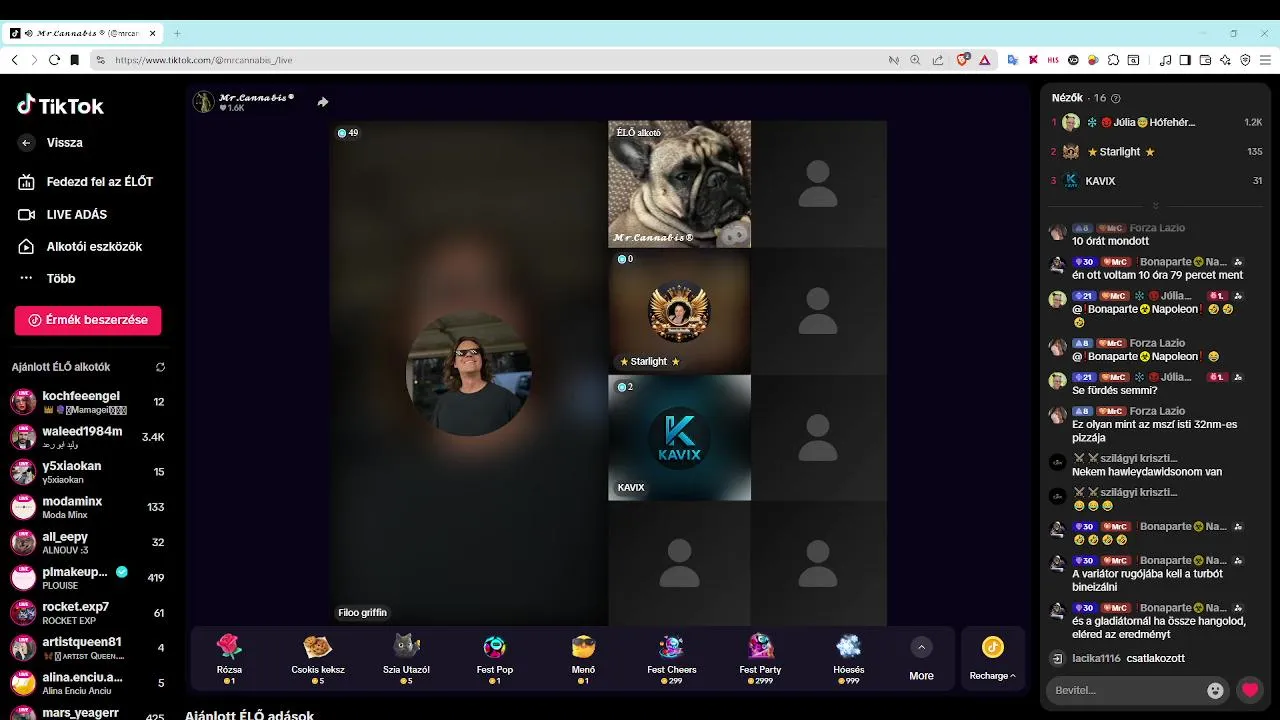Select third-ranked viewer KAVIX
The image size is (1280, 720).
click(1156, 181)
